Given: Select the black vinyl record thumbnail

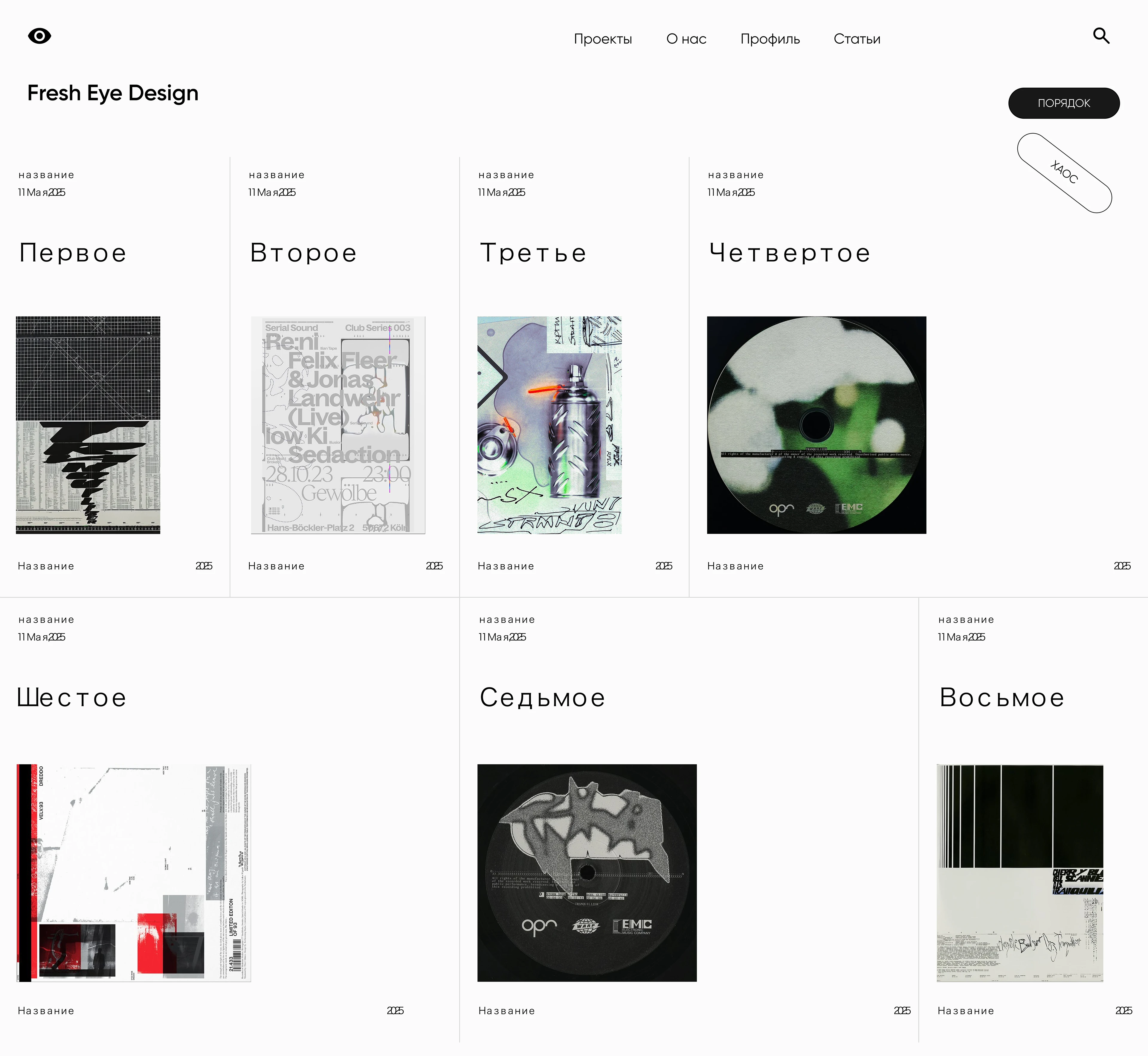Looking at the screenshot, I should pyautogui.click(x=587, y=872).
